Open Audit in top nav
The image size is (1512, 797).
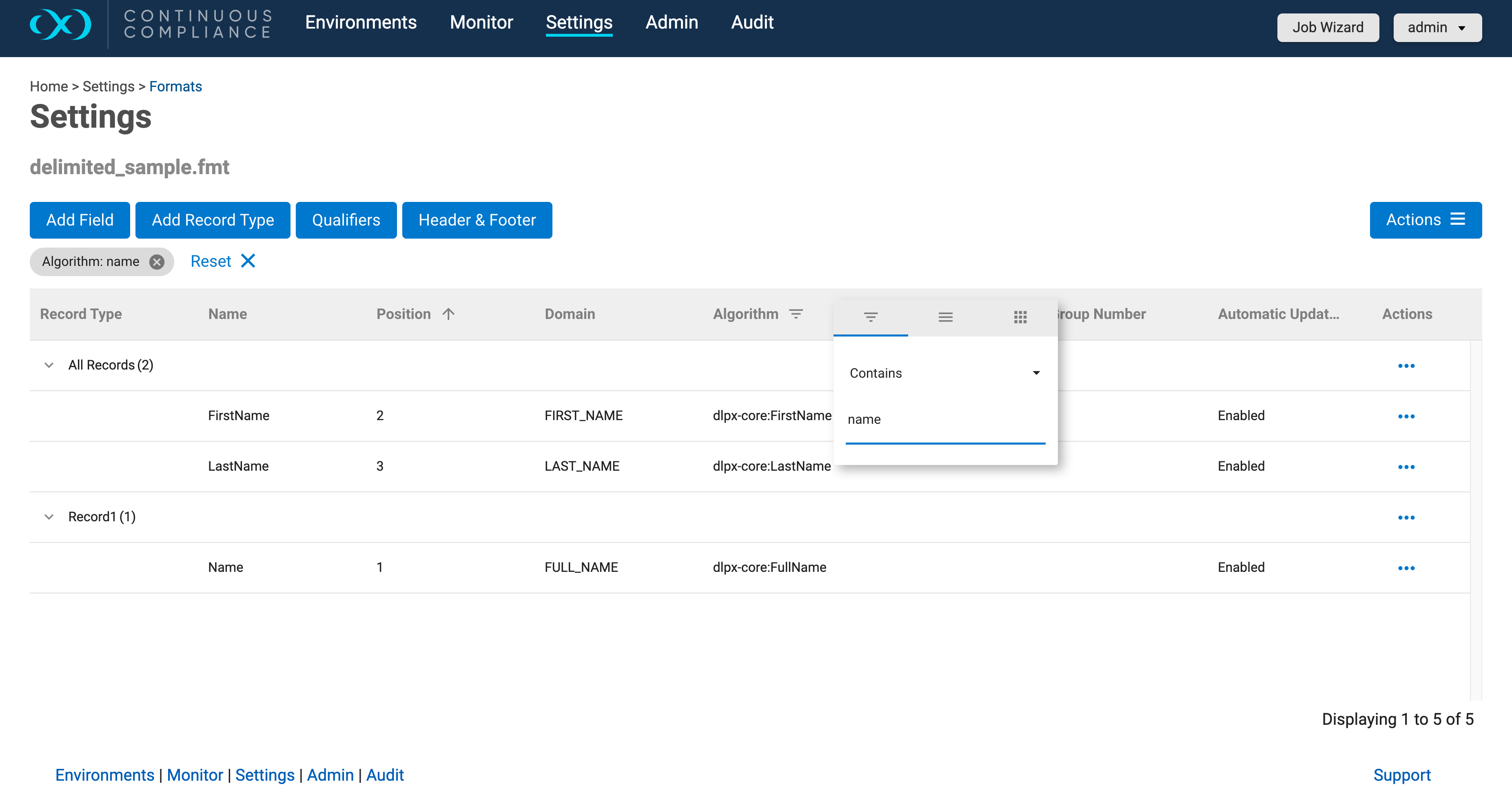point(752,22)
